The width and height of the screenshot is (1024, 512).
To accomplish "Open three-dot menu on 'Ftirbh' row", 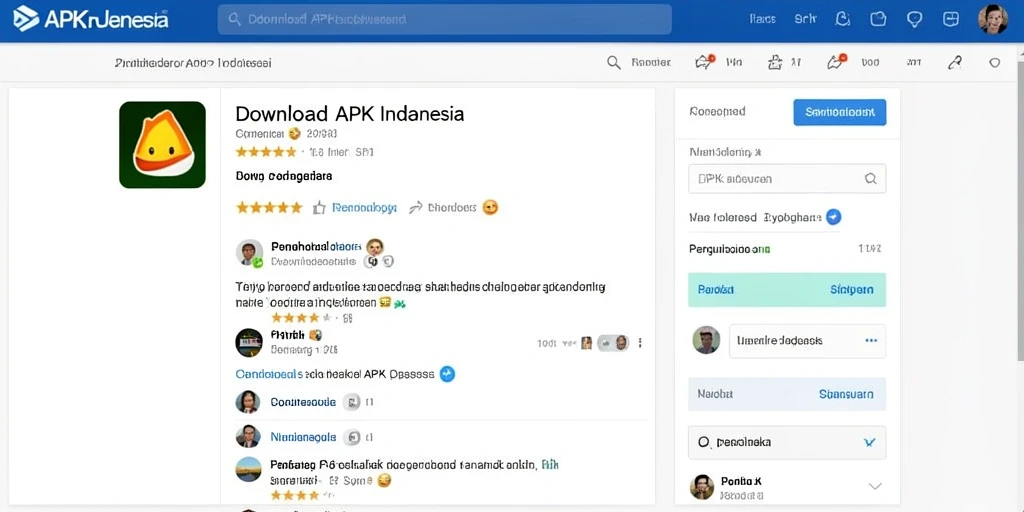I will coord(640,343).
